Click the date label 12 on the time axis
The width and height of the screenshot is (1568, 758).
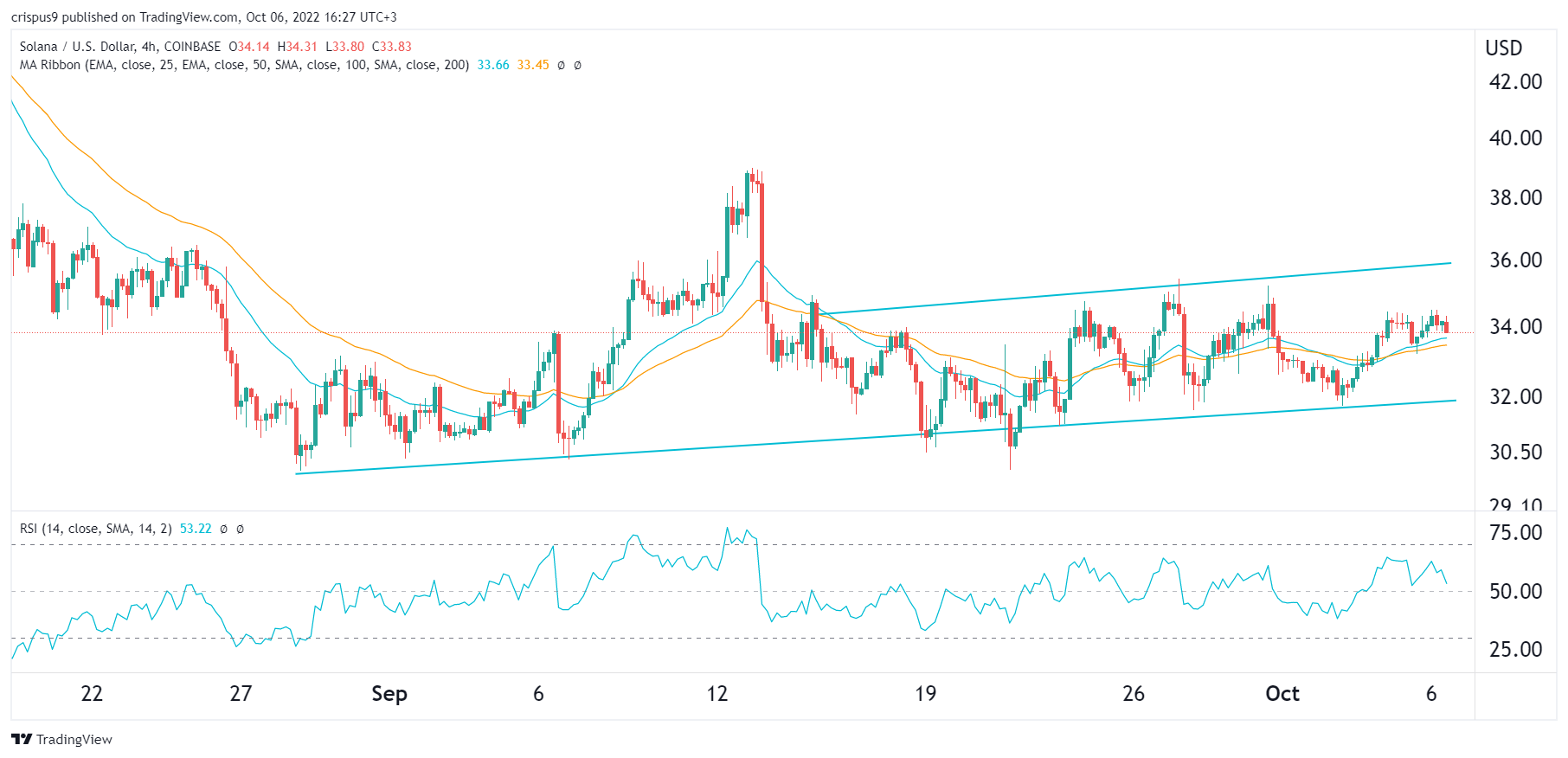pyautogui.click(x=717, y=694)
